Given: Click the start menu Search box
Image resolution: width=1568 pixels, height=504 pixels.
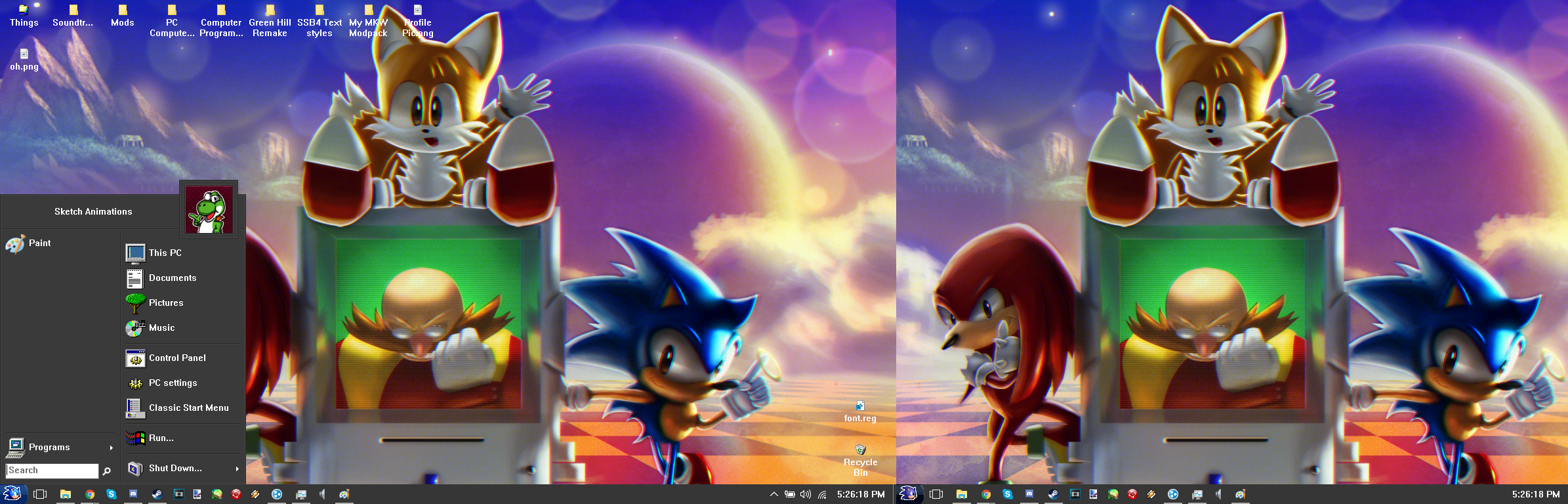Looking at the screenshot, I should point(52,471).
